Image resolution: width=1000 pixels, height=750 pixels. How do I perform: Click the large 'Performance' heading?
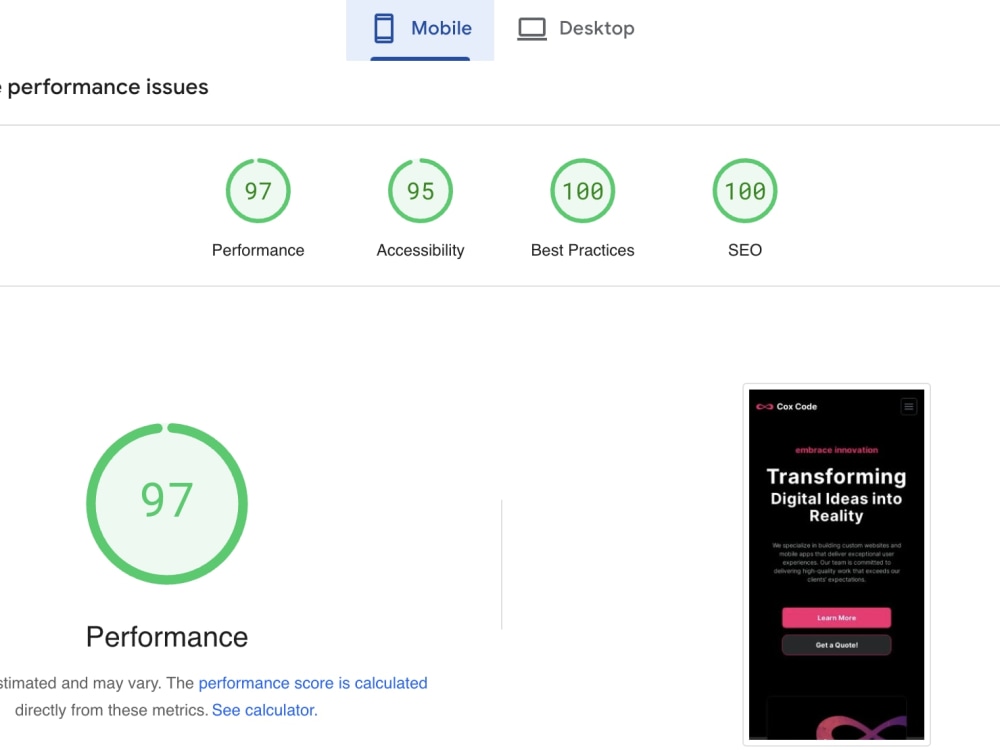(x=166, y=636)
